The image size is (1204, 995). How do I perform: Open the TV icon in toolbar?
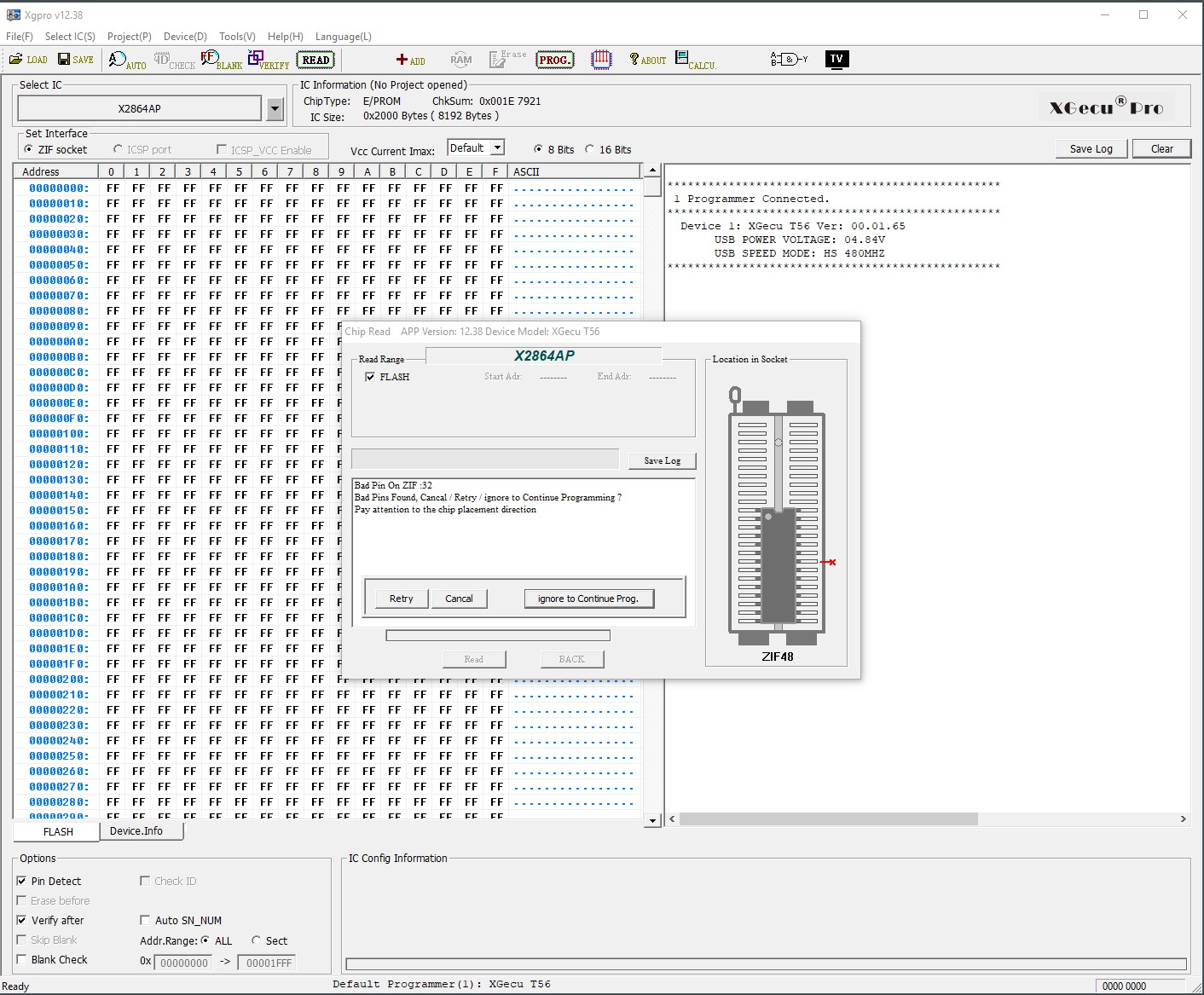click(836, 59)
